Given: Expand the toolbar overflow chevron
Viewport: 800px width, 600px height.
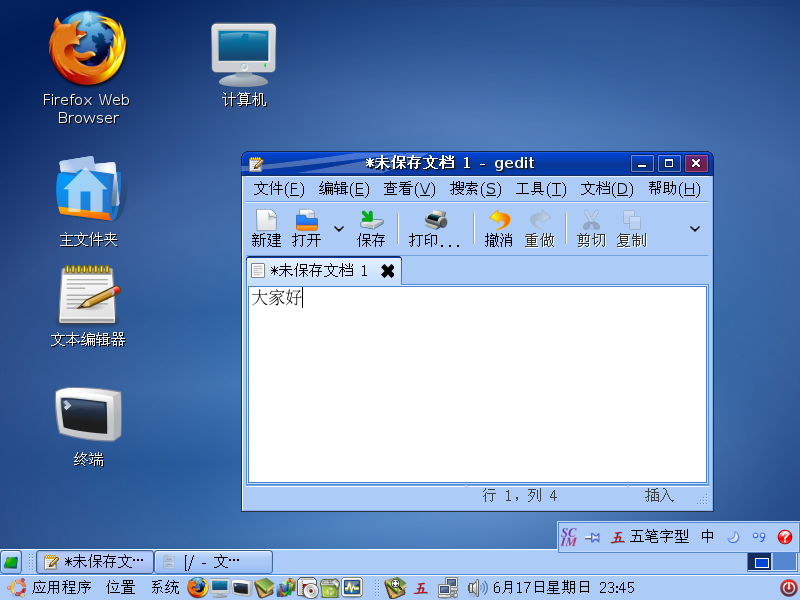Looking at the screenshot, I should click(x=695, y=229).
